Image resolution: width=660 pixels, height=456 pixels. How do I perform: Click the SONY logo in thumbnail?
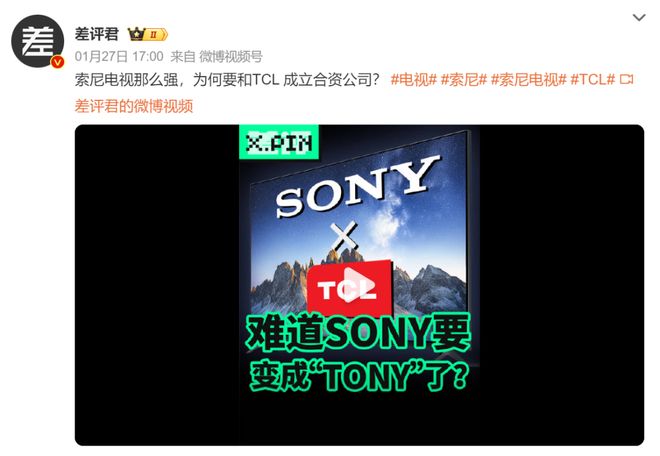tap(357, 186)
